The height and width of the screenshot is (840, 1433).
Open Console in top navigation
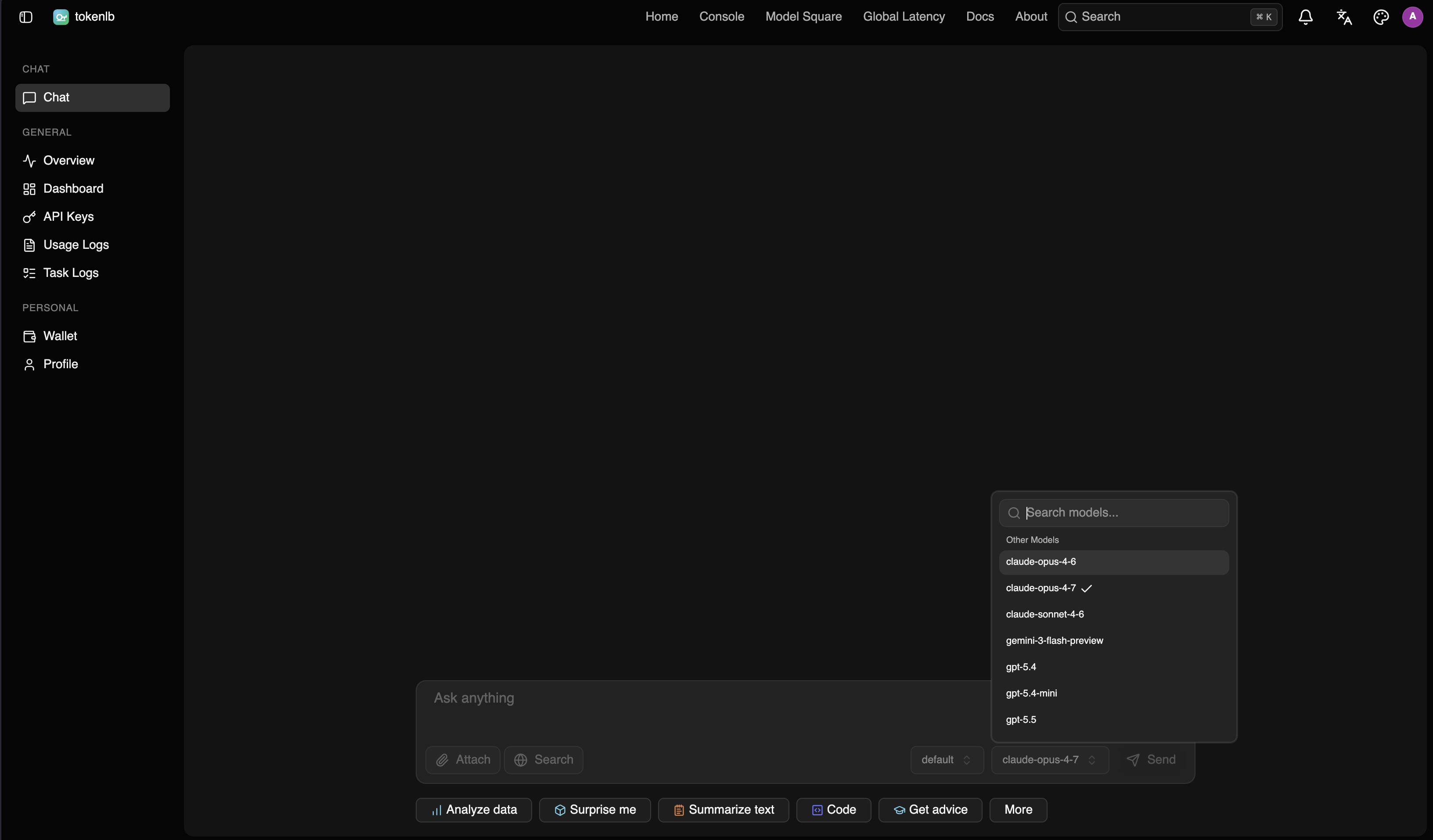(722, 17)
